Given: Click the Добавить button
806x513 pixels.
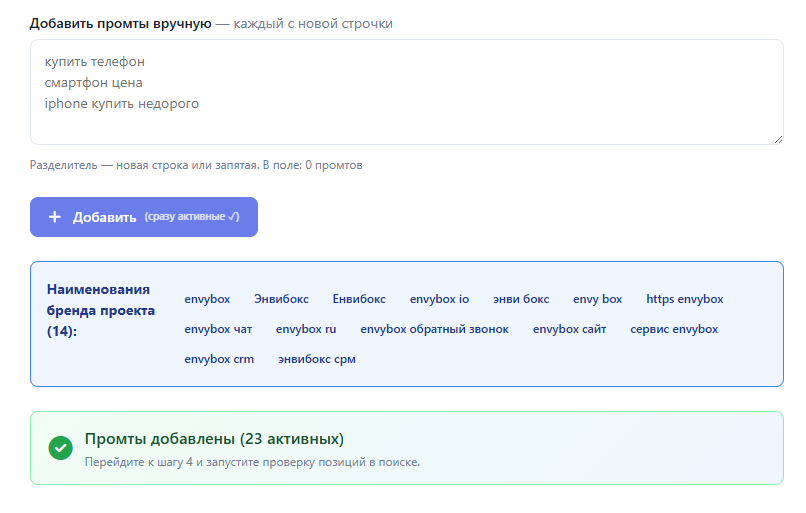Looking at the screenshot, I should [144, 217].
